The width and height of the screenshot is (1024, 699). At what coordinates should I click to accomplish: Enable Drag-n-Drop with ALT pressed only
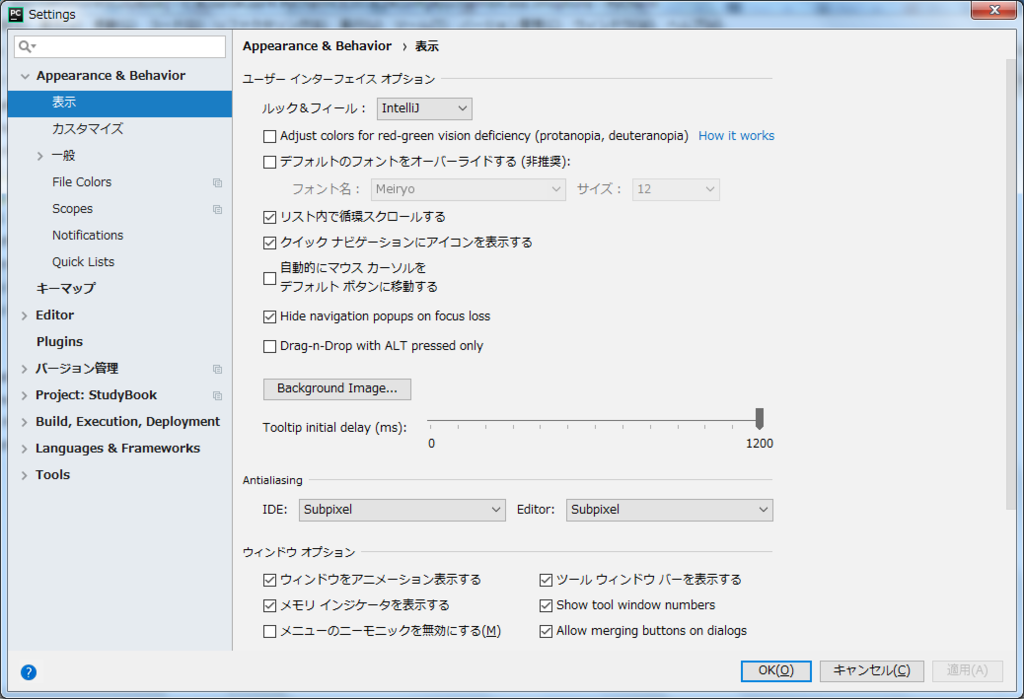269,346
